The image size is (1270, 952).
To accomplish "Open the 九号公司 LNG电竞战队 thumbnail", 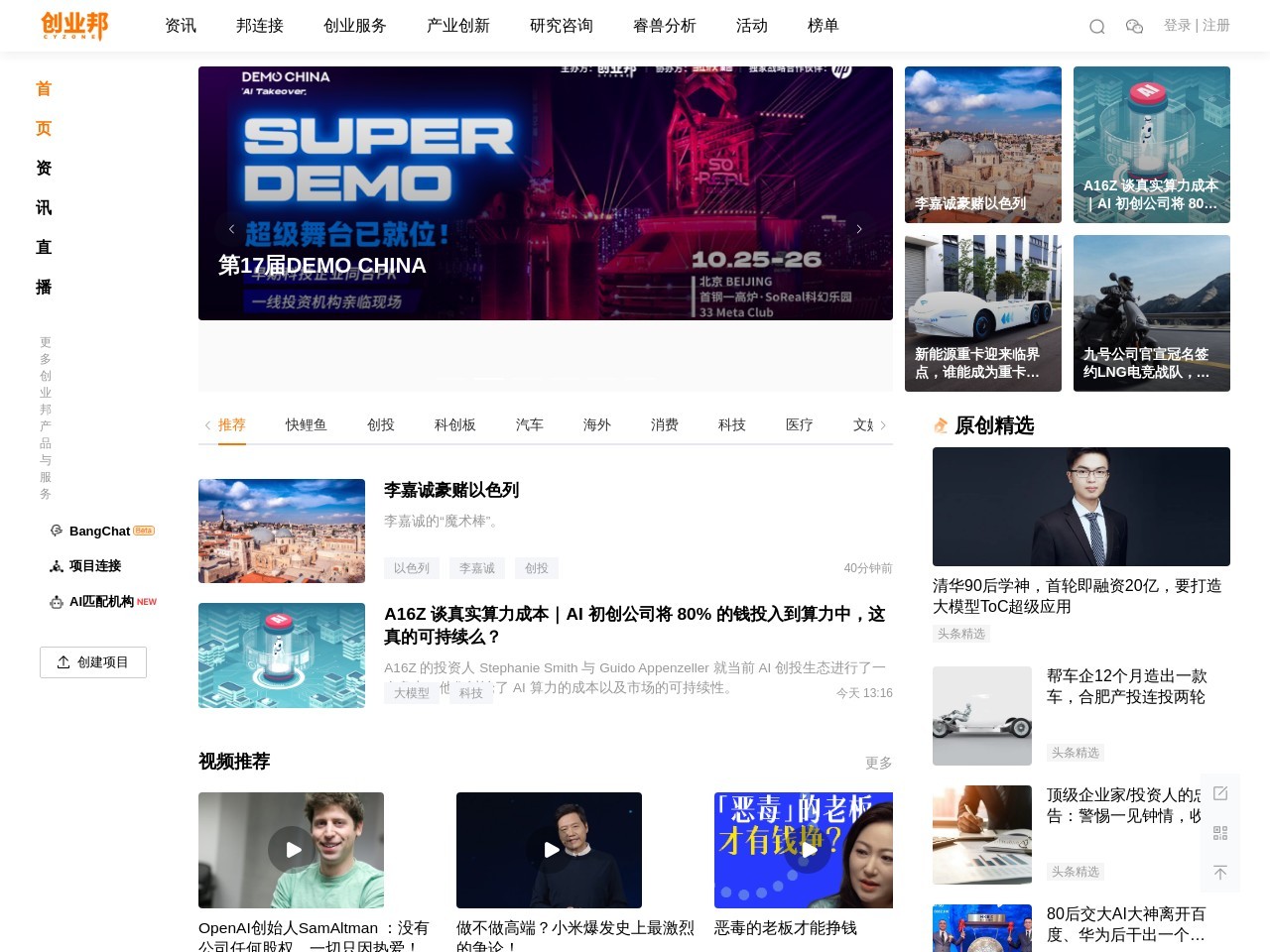I will [x=1151, y=313].
